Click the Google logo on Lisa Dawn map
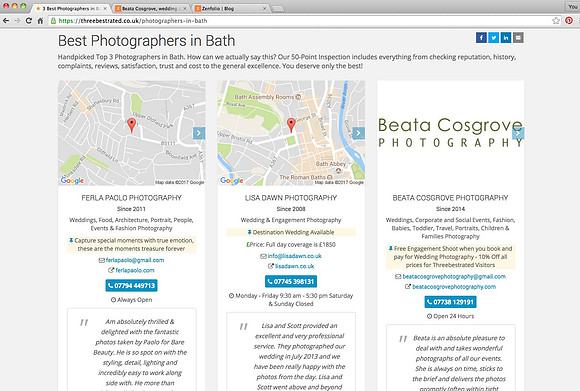The height and width of the screenshot is (391, 580). coord(232,181)
